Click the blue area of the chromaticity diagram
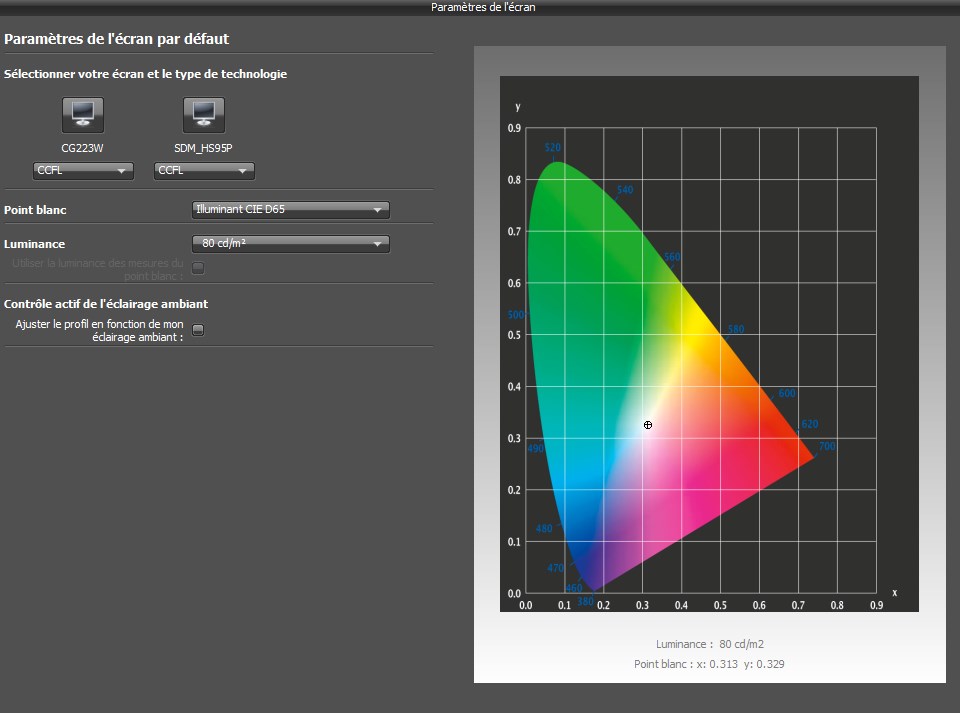 pos(580,535)
